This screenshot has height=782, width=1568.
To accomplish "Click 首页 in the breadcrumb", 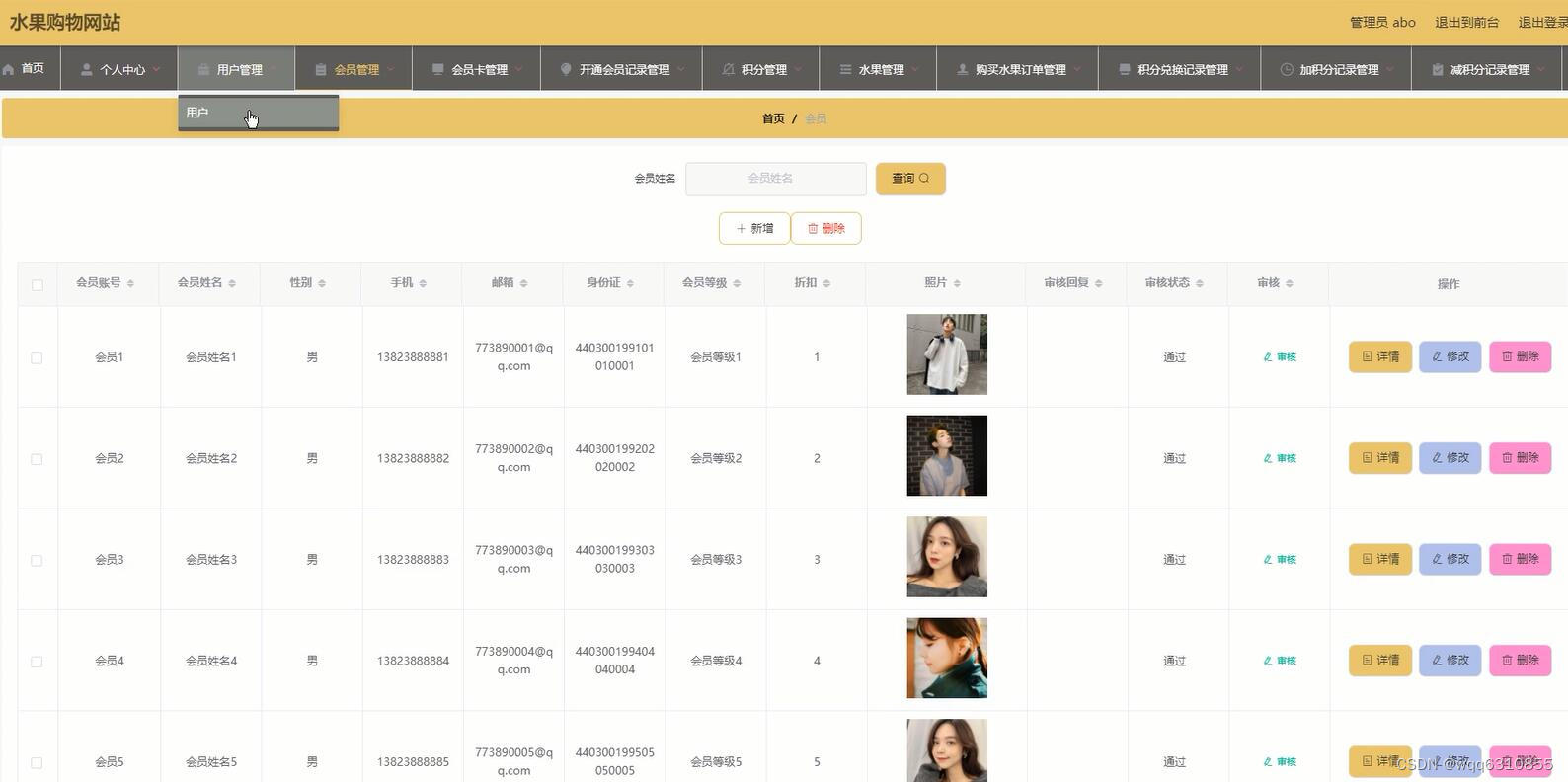I will (x=773, y=118).
